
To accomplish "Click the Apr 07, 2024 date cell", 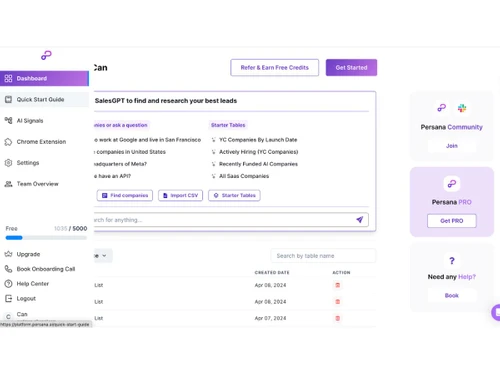I will 270,318.
